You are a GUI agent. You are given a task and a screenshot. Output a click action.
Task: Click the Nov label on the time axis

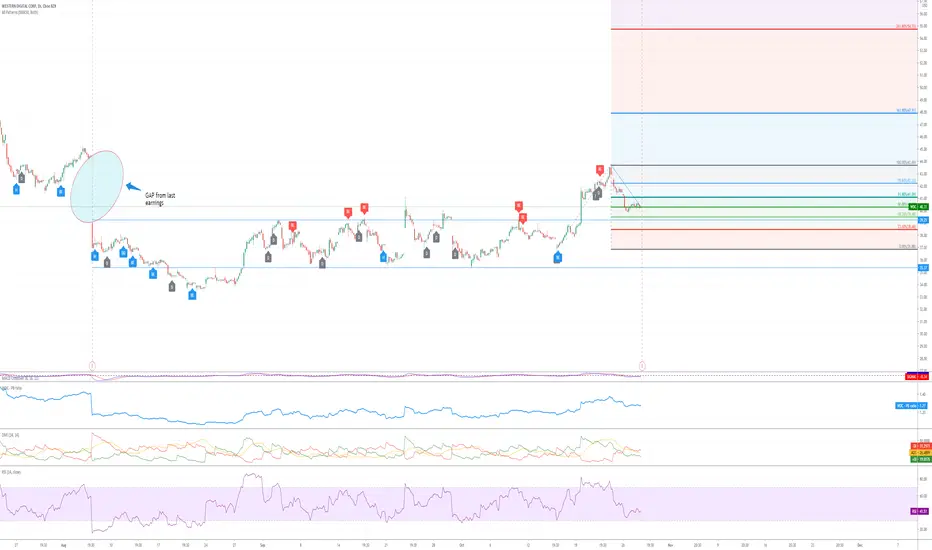[x=670, y=545]
